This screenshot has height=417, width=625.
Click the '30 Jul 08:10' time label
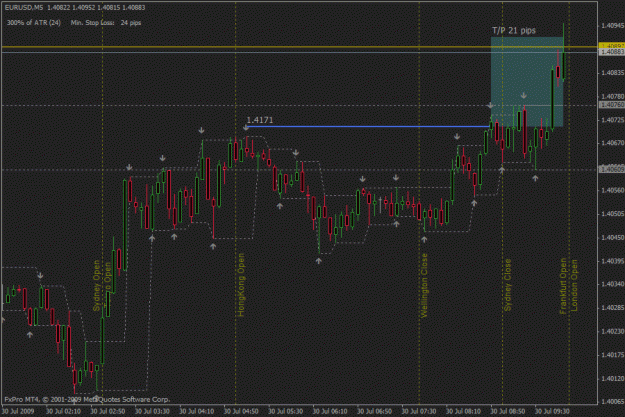pos(463,411)
